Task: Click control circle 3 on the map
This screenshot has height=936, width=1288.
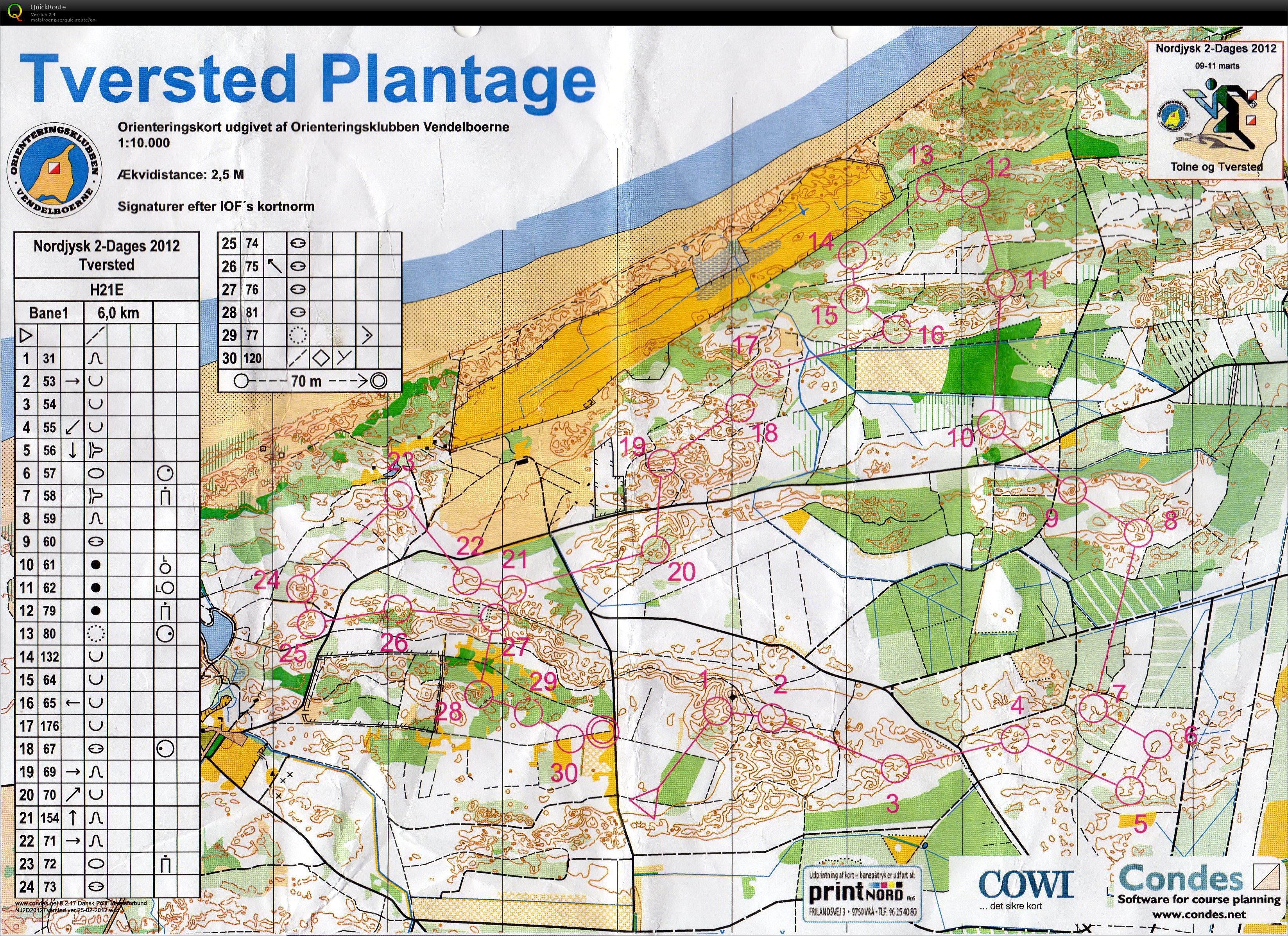Action: pyautogui.click(x=896, y=769)
